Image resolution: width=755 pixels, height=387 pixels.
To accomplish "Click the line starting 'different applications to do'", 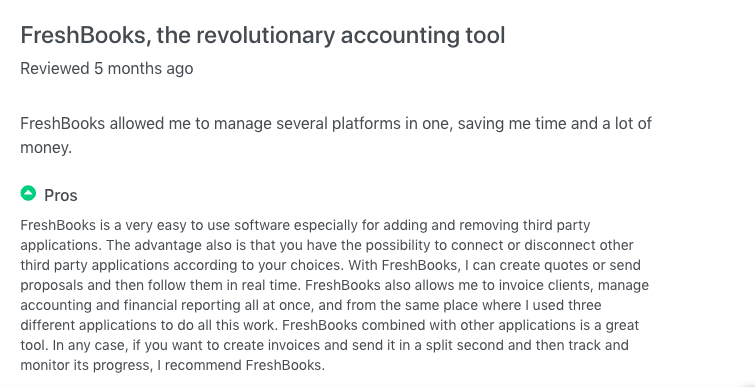I will (330, 325).
